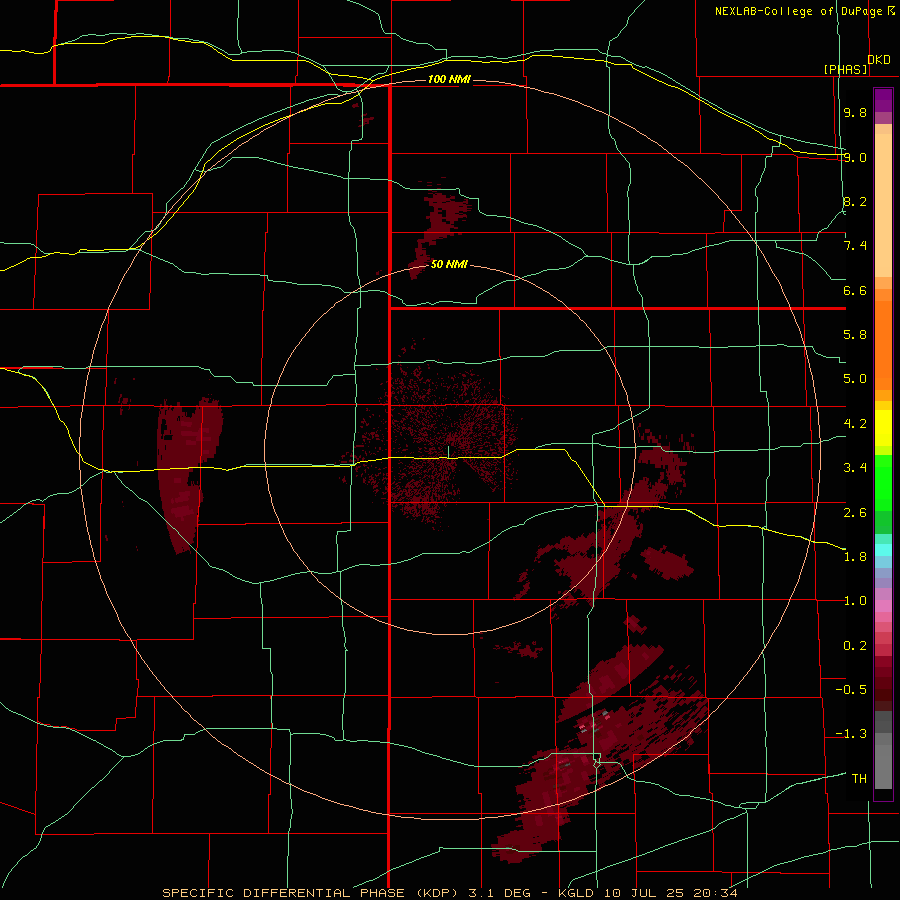Click the 9.0 color scale value
This screenshot has width=900, height=900.
pyautogui.click(x=855, y=157)
